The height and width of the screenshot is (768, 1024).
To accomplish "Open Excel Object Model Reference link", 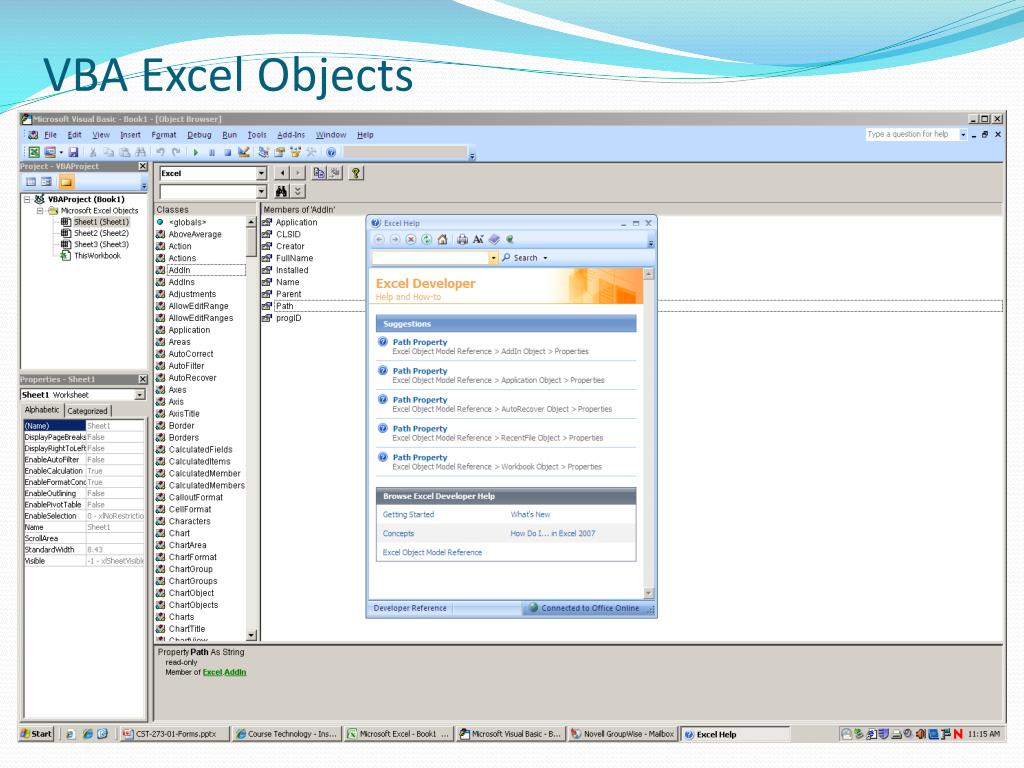I will (432, 552).
